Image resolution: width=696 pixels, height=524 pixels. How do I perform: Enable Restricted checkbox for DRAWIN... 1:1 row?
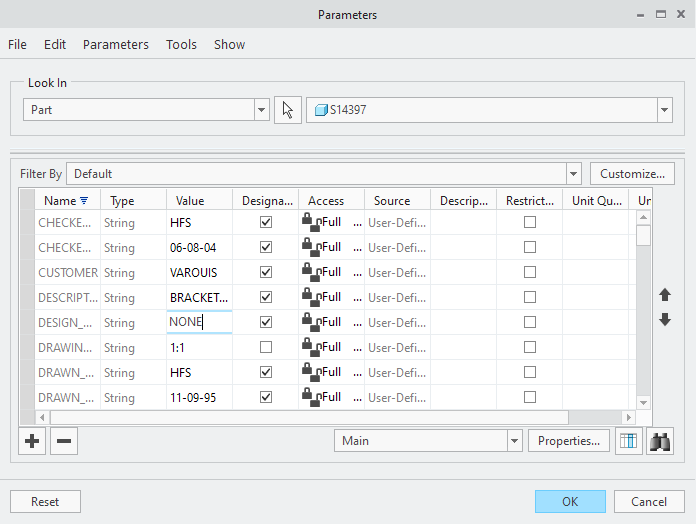[x=530, y=347]
